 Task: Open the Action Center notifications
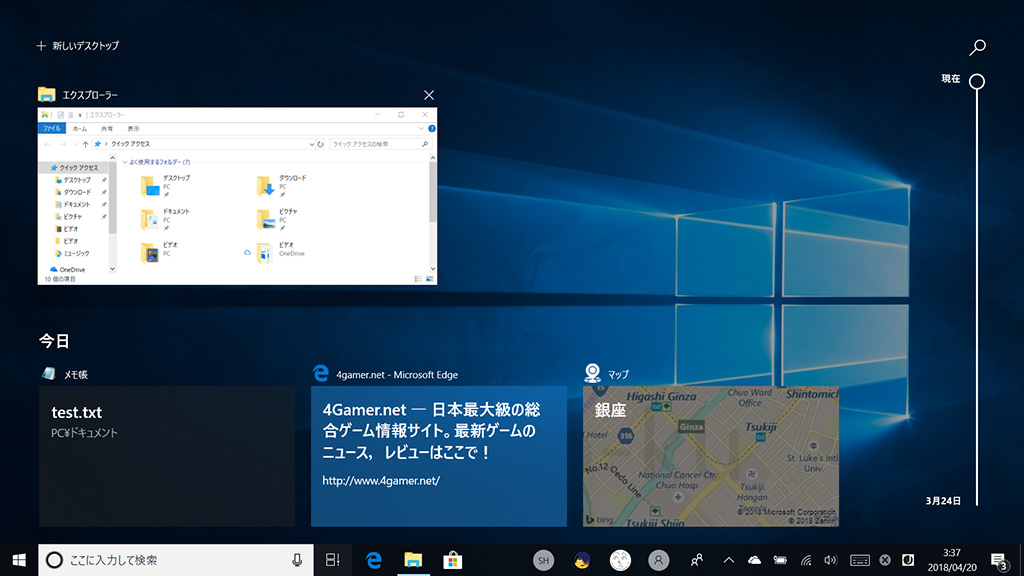pos(998,560)
